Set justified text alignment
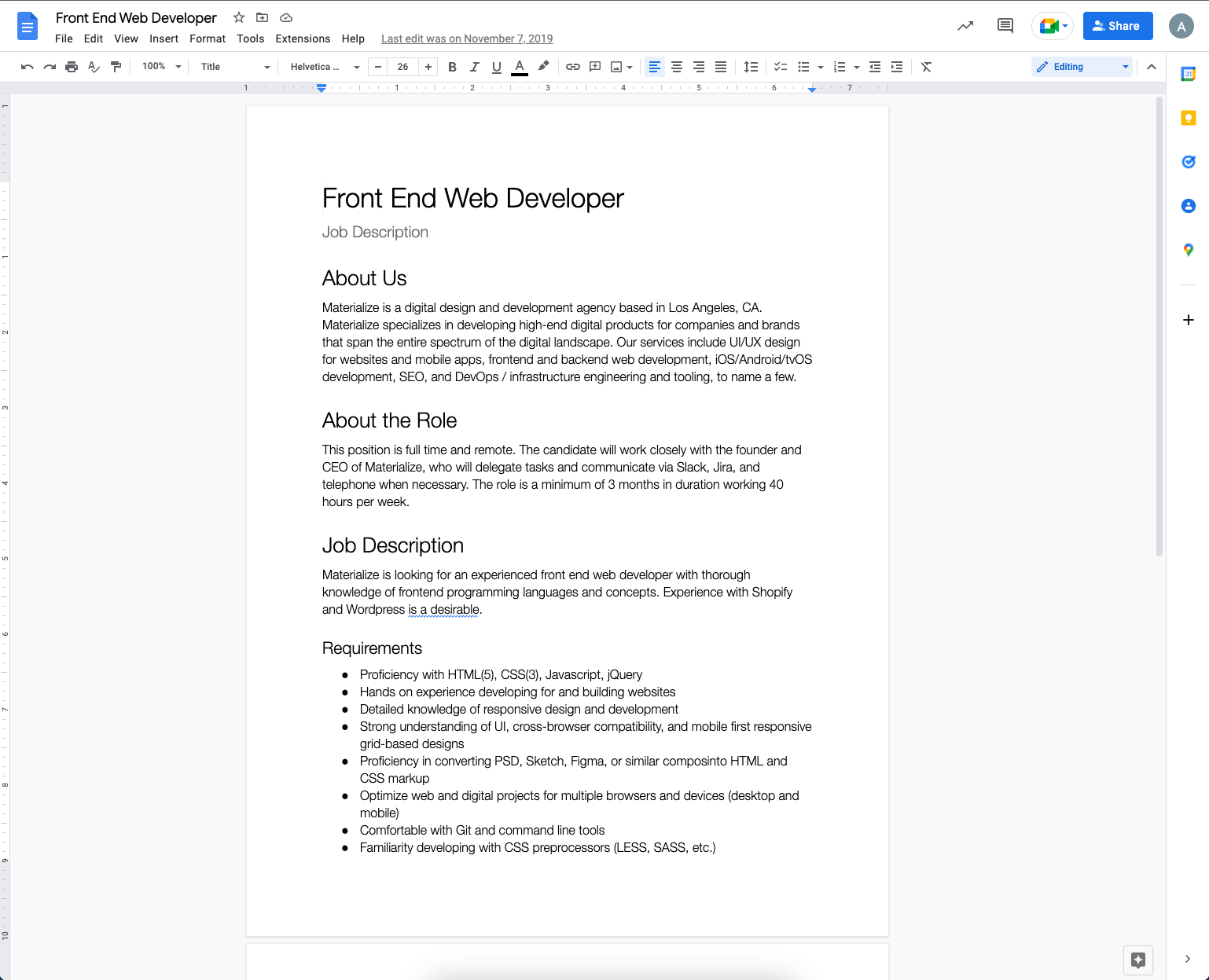 tap(720, 67)
